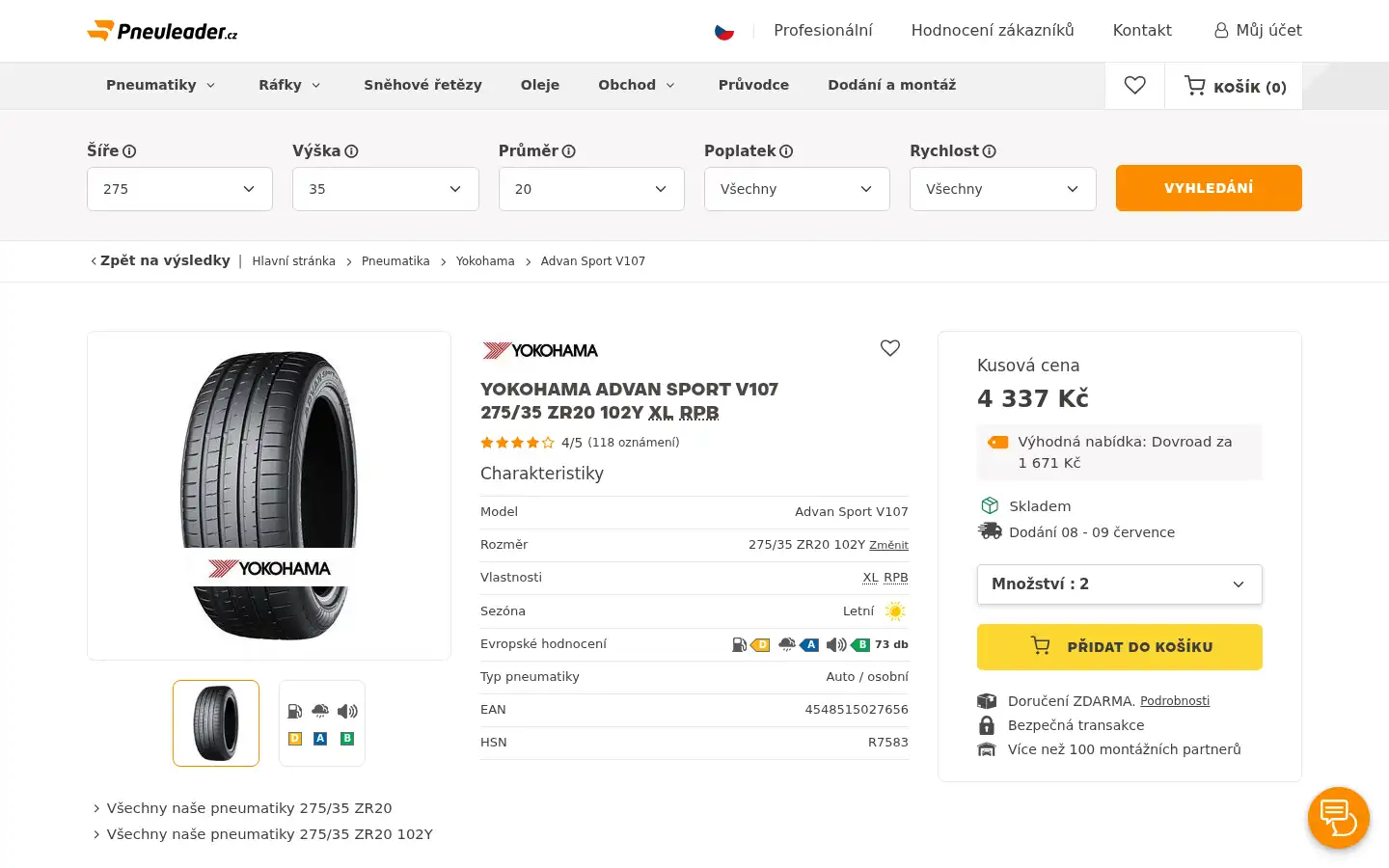Select the EU label ratings thumbnail
The width and height of the screenshot is (1389, 868).
[x=322, y=723]
